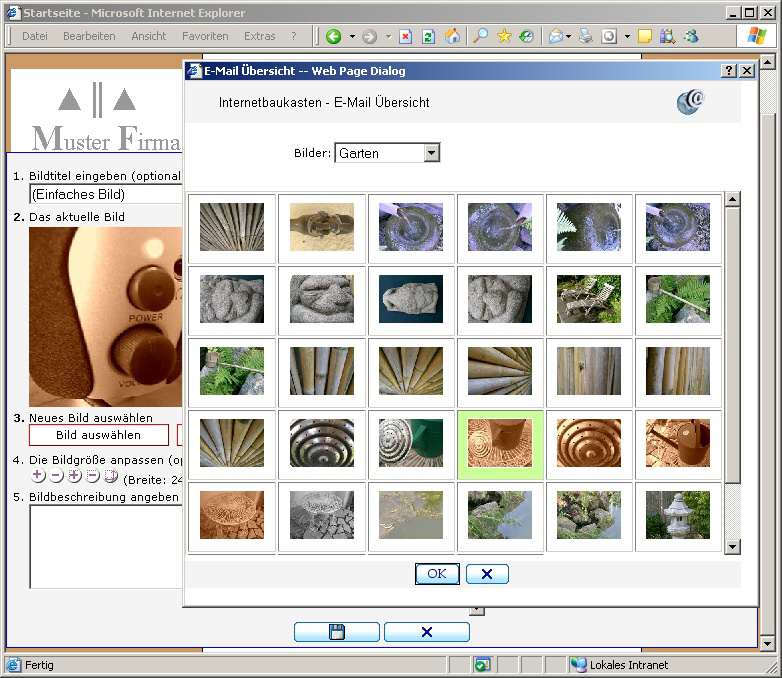Viewport: 782px width, 678px height.
Task: Click the gallery scrollbar down arrow
Action: (x=733, y=546)
